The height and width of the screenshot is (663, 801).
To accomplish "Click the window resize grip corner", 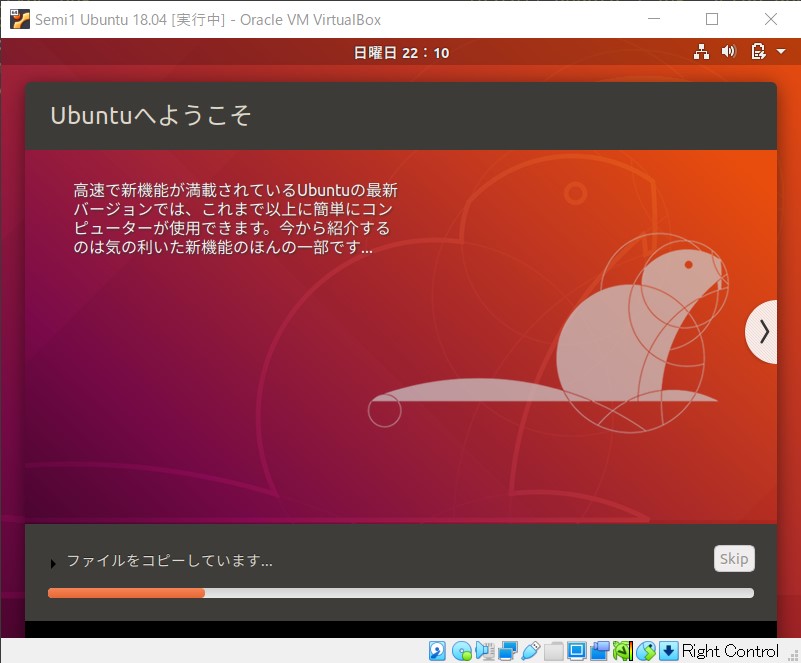I will coord(793,655).
